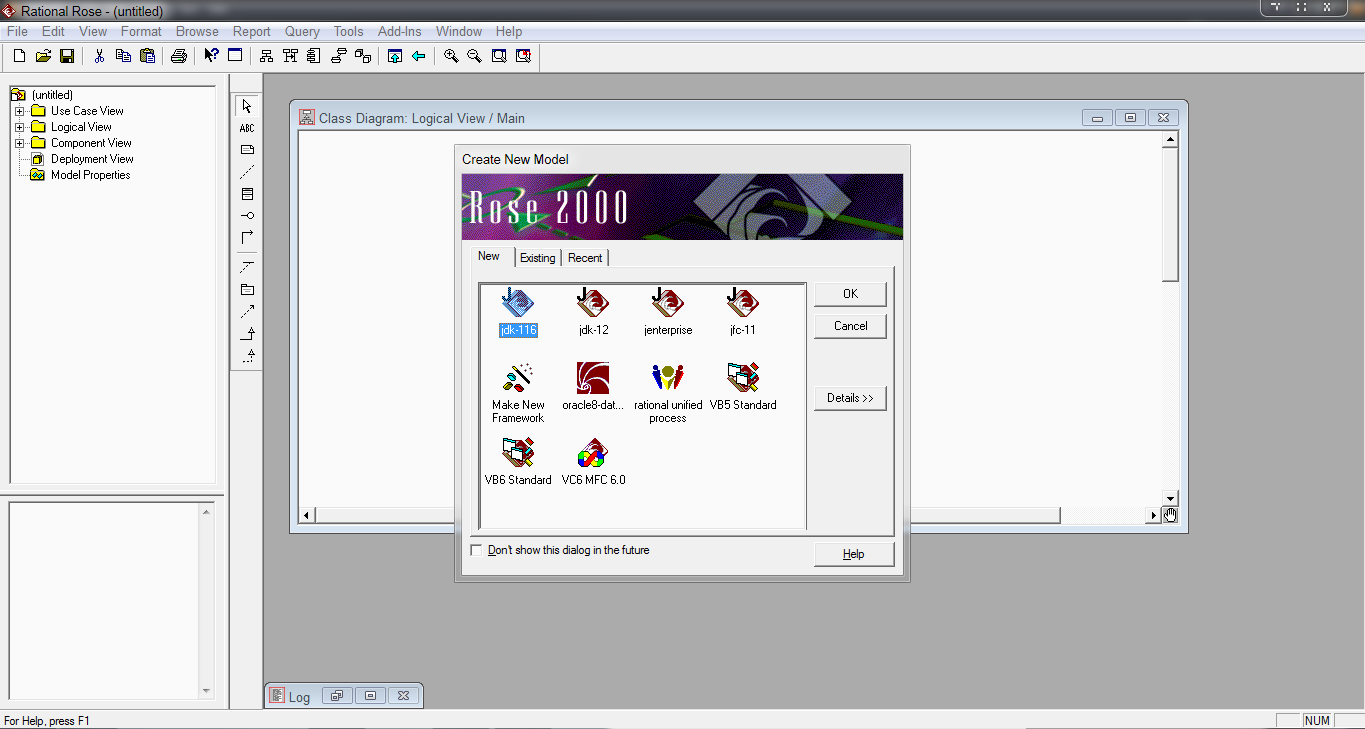
Task: Select the Make New Framework icon
Action: [518, 393]
